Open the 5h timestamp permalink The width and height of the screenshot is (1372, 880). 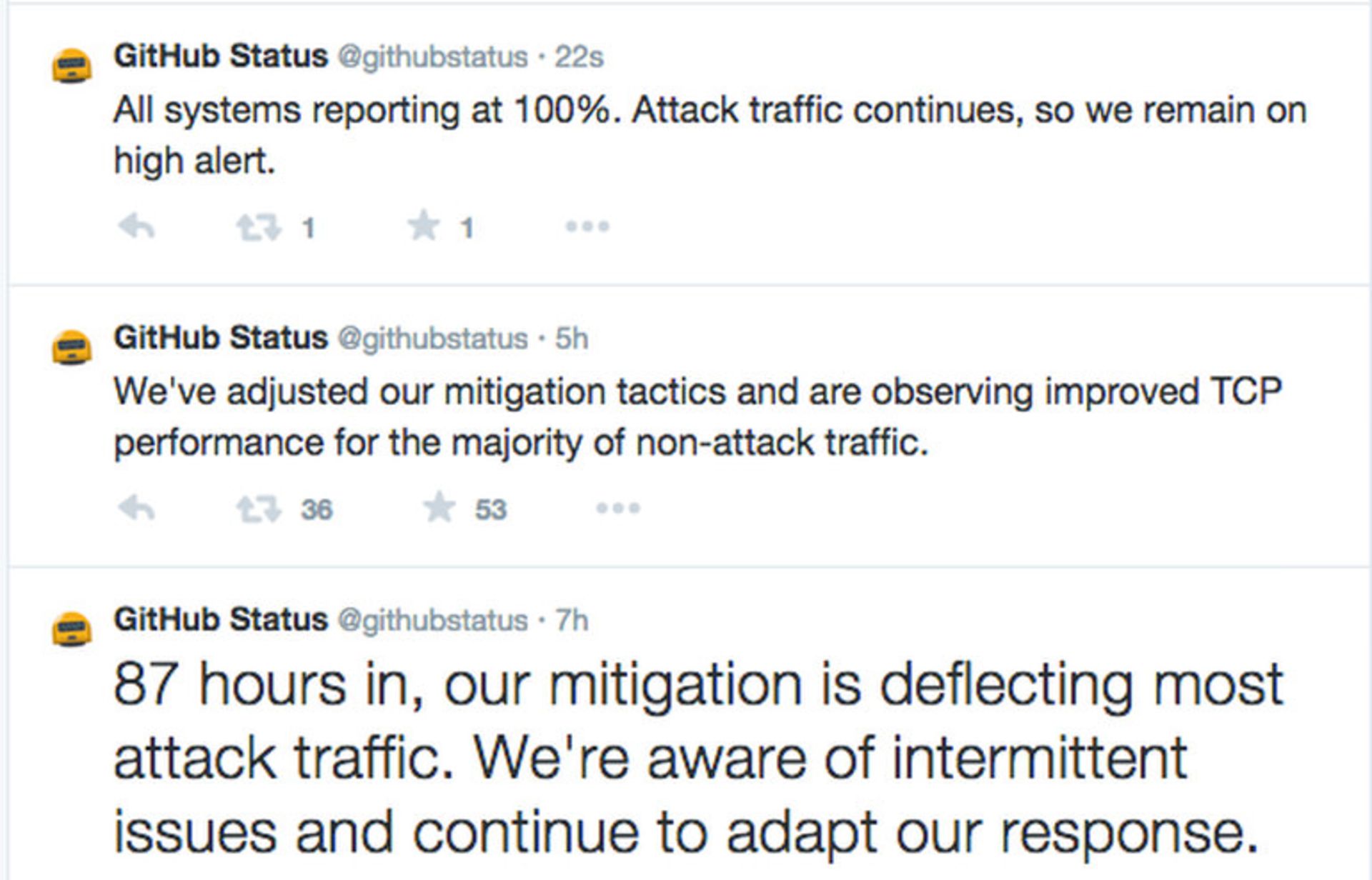coord(572,339)
